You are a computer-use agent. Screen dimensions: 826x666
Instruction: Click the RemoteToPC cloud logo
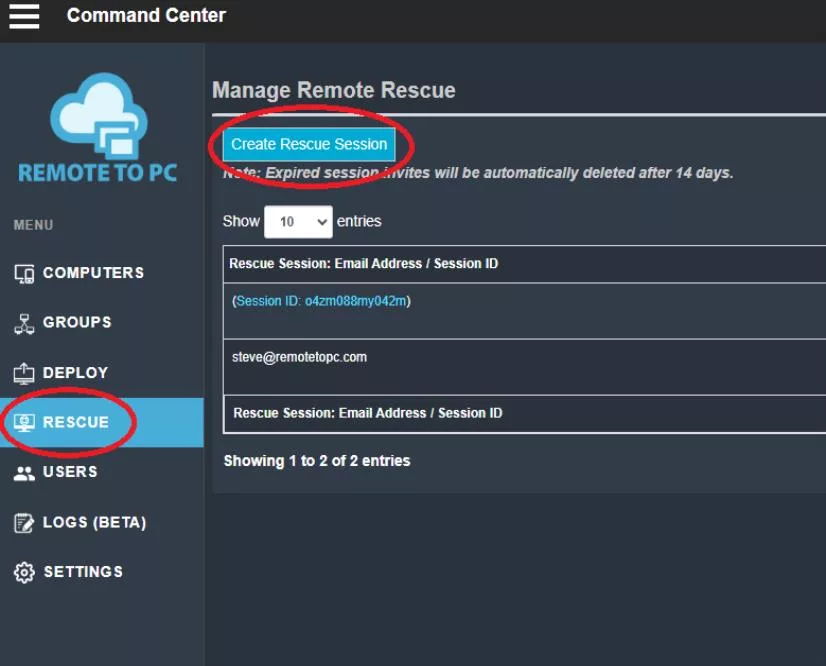click(x=98, y=127)
